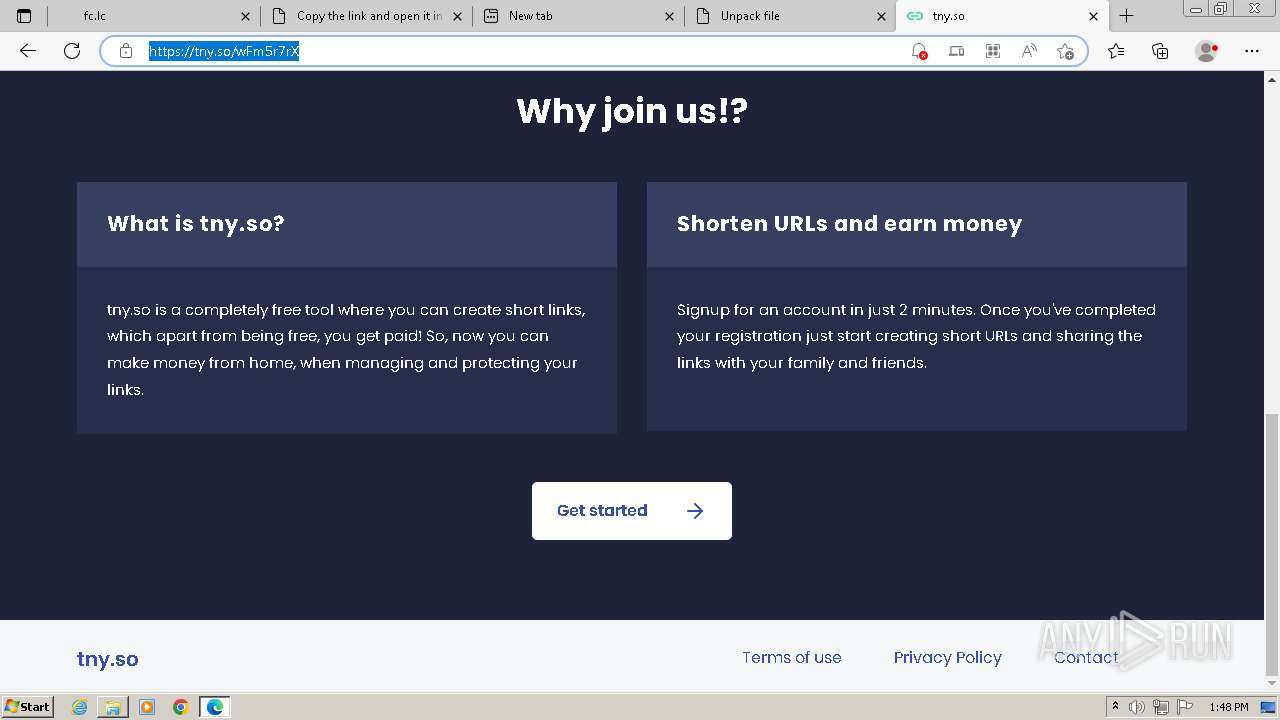Open the media player taskbar icon
Image resolution: width=1280 pixels, height=720 pixels.
tap(147, 707)
